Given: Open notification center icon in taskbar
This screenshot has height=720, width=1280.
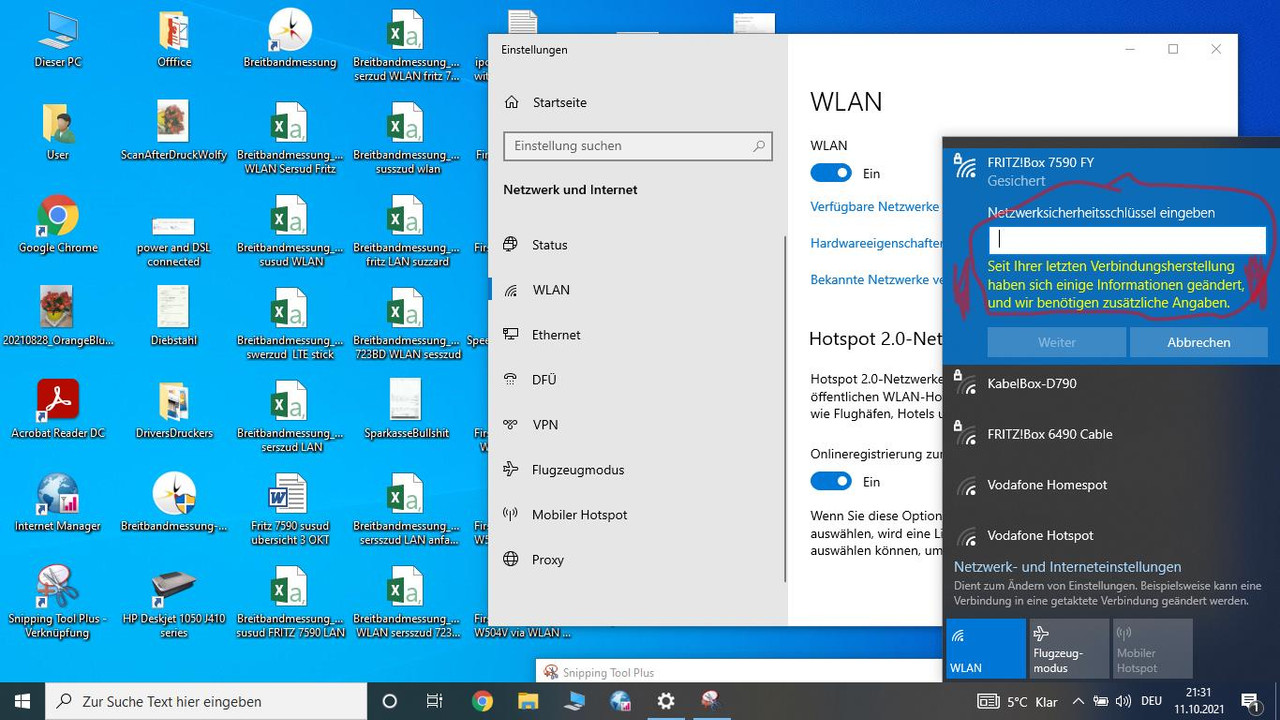Looking at the screenshot, I should 1249,701.
